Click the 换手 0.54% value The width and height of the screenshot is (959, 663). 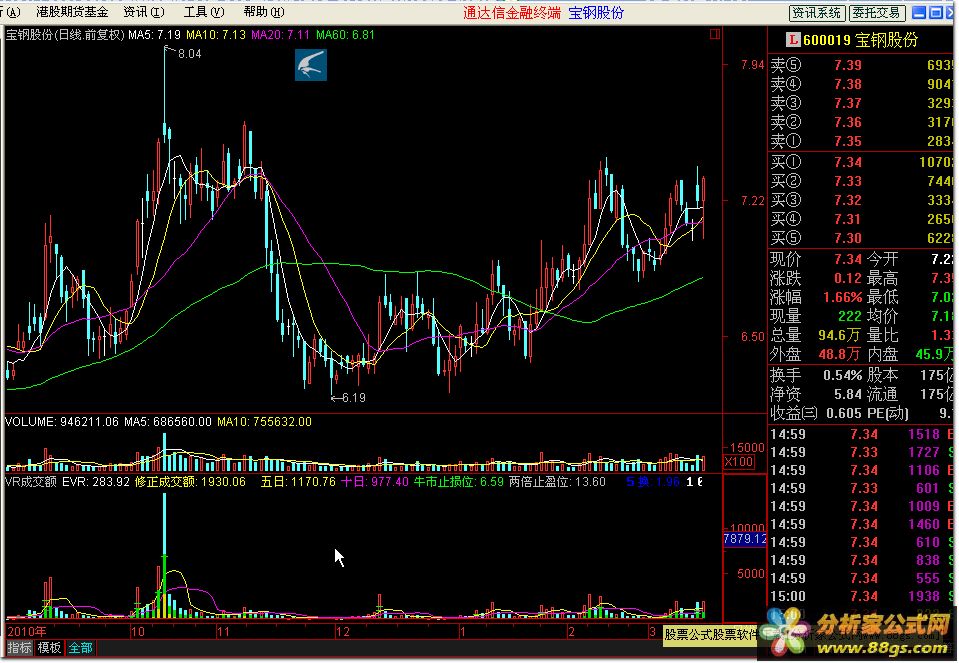pyautogui.click(x=842, y=375)
